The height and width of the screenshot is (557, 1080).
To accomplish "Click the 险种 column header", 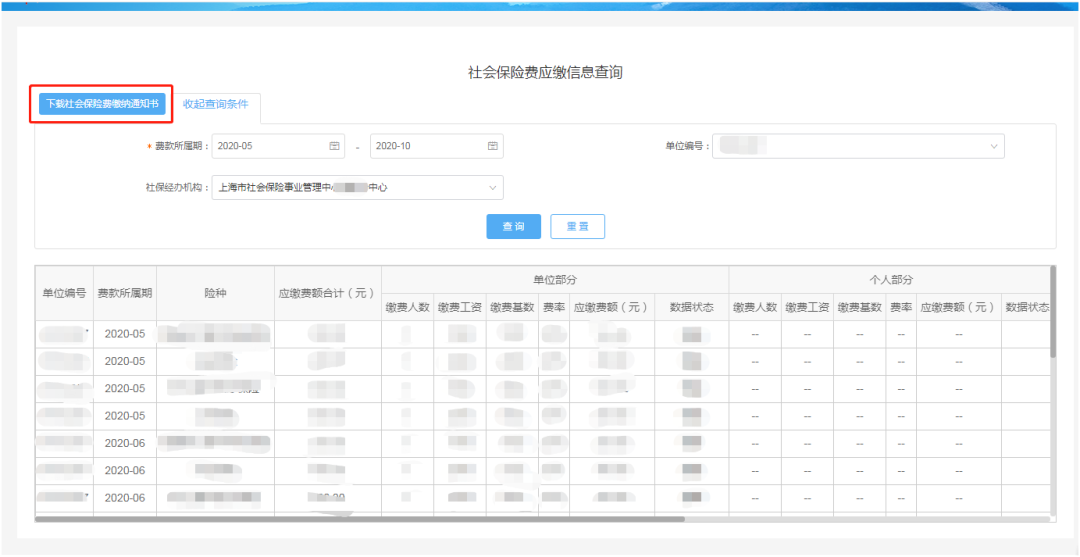I will pyautogui.click(x=216, y=293).
